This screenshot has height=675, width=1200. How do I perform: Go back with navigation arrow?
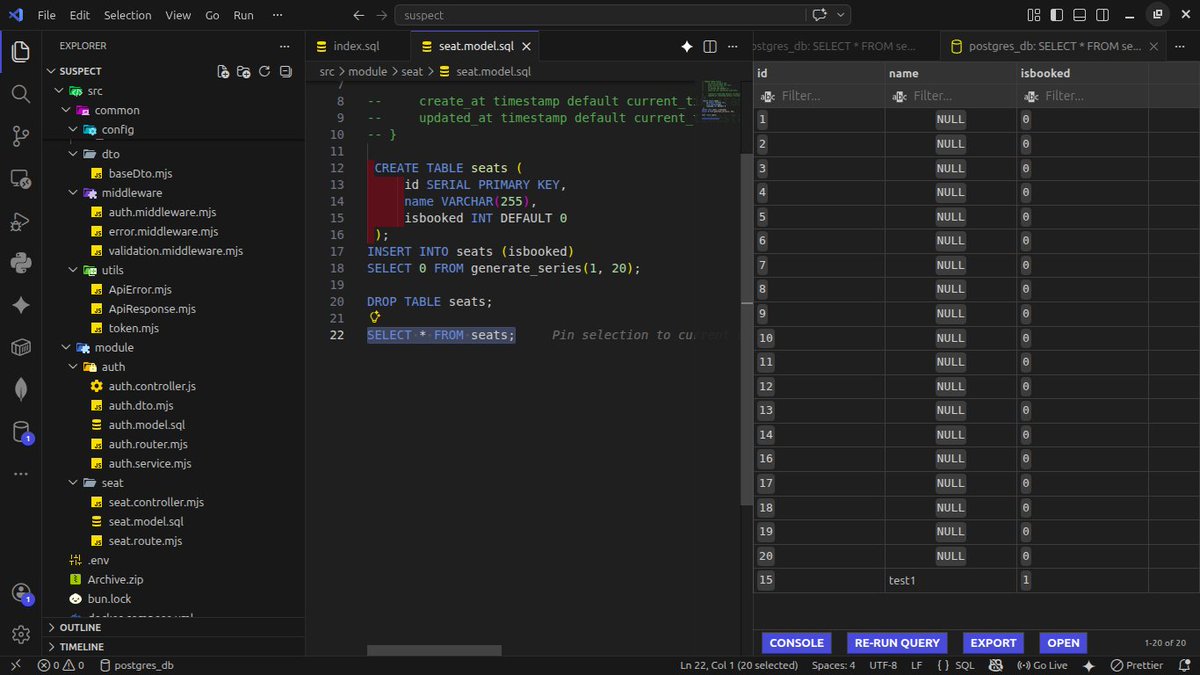pos(360,15)
